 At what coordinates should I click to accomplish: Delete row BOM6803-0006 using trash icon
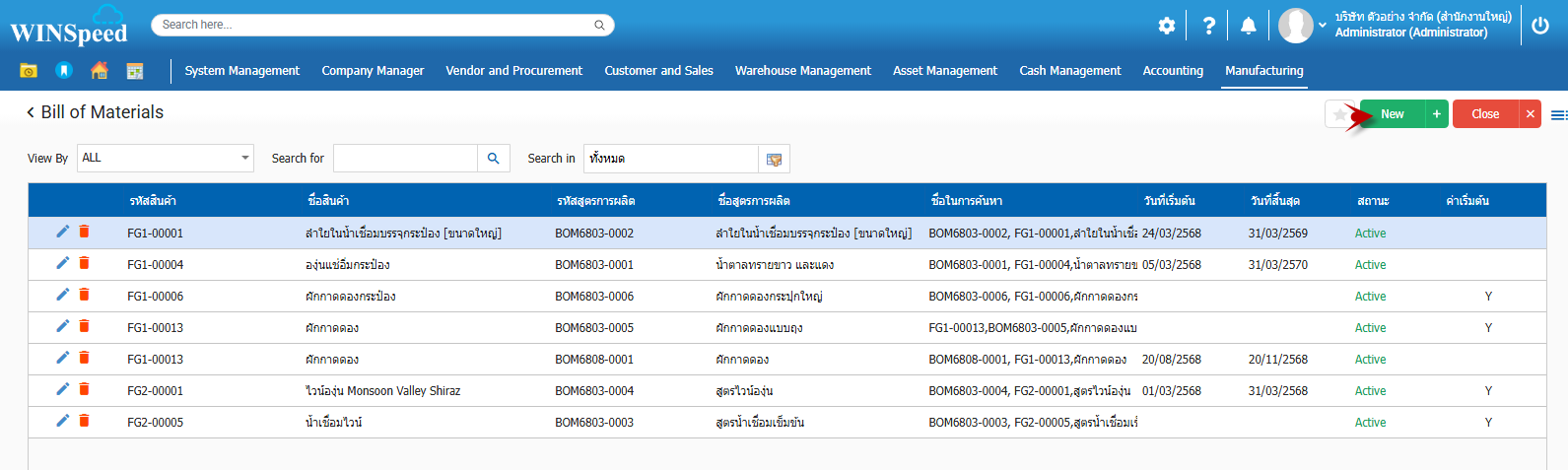[x=85, y=295]
